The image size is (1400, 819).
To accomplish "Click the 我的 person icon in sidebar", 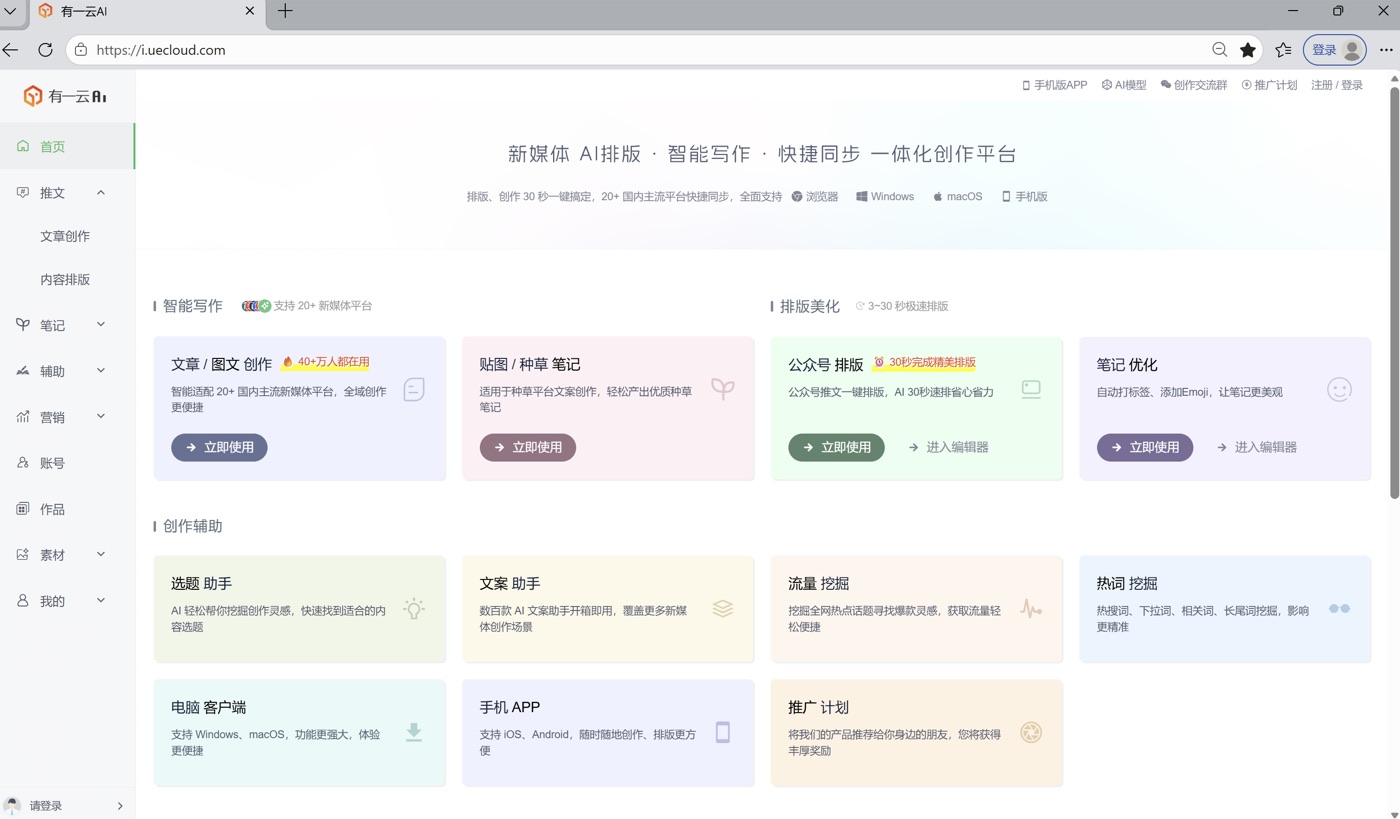I will 23,600.
